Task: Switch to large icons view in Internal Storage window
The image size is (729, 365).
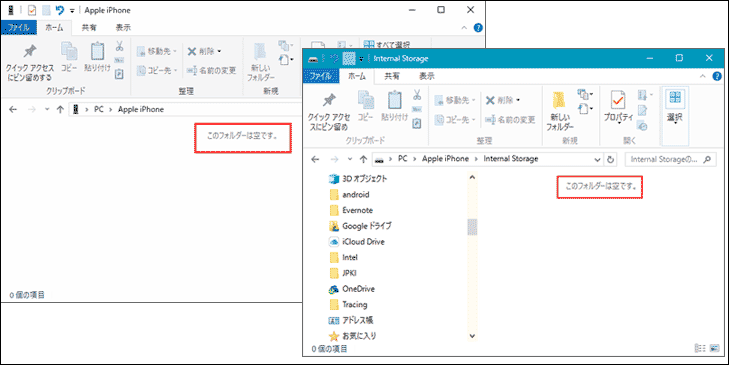Action: tap(715, 348)
